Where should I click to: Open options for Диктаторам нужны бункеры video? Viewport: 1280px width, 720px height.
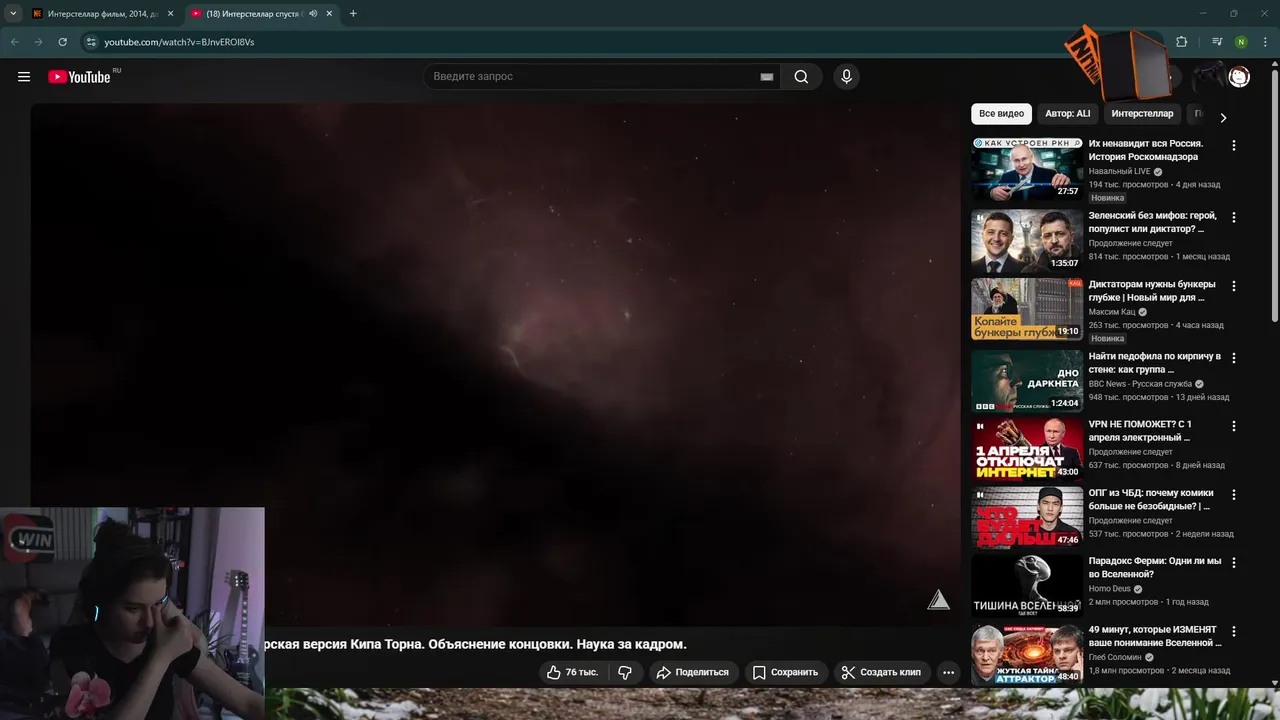point(1233,286)
